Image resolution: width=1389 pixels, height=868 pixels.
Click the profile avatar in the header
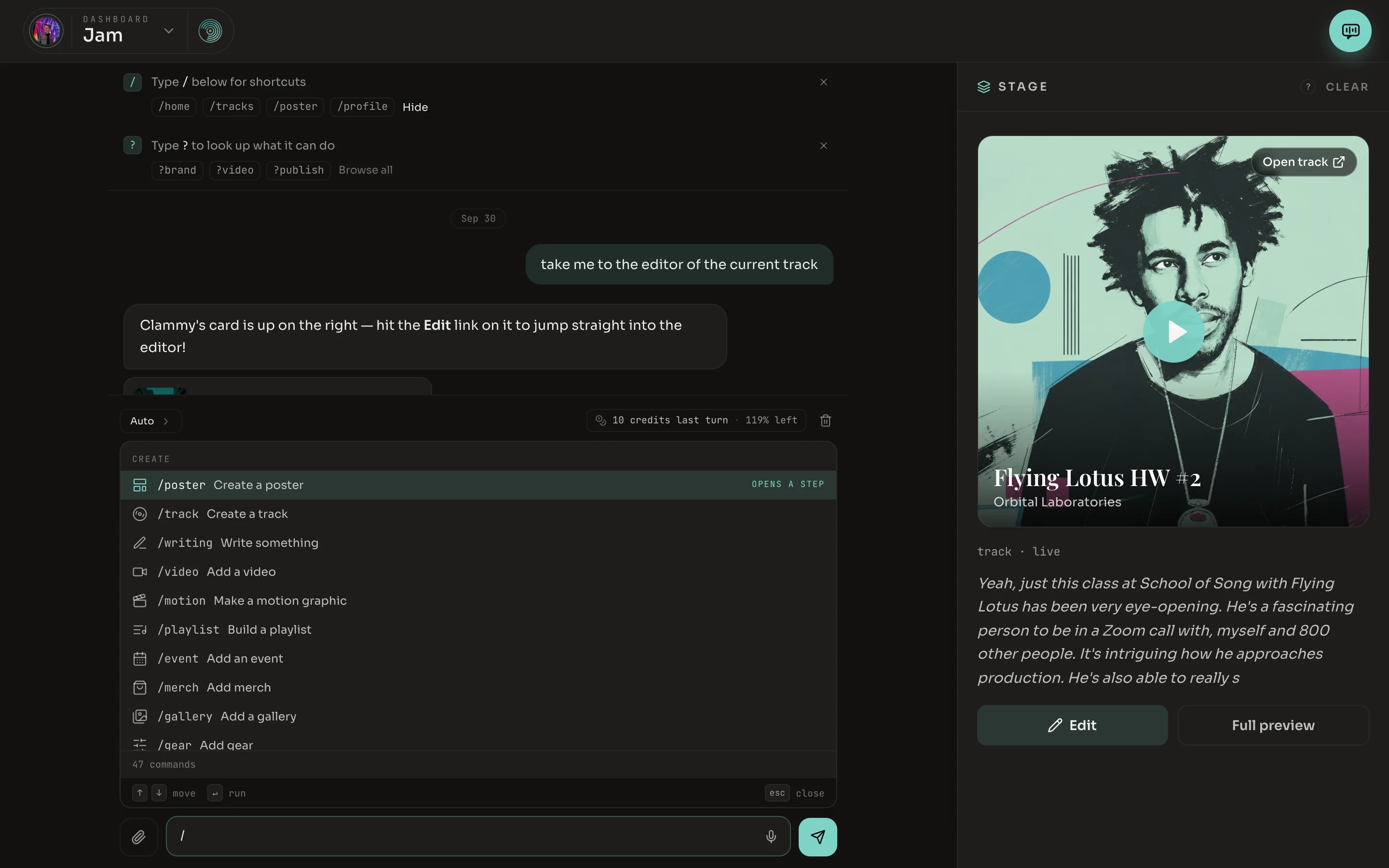coord(46,31)
